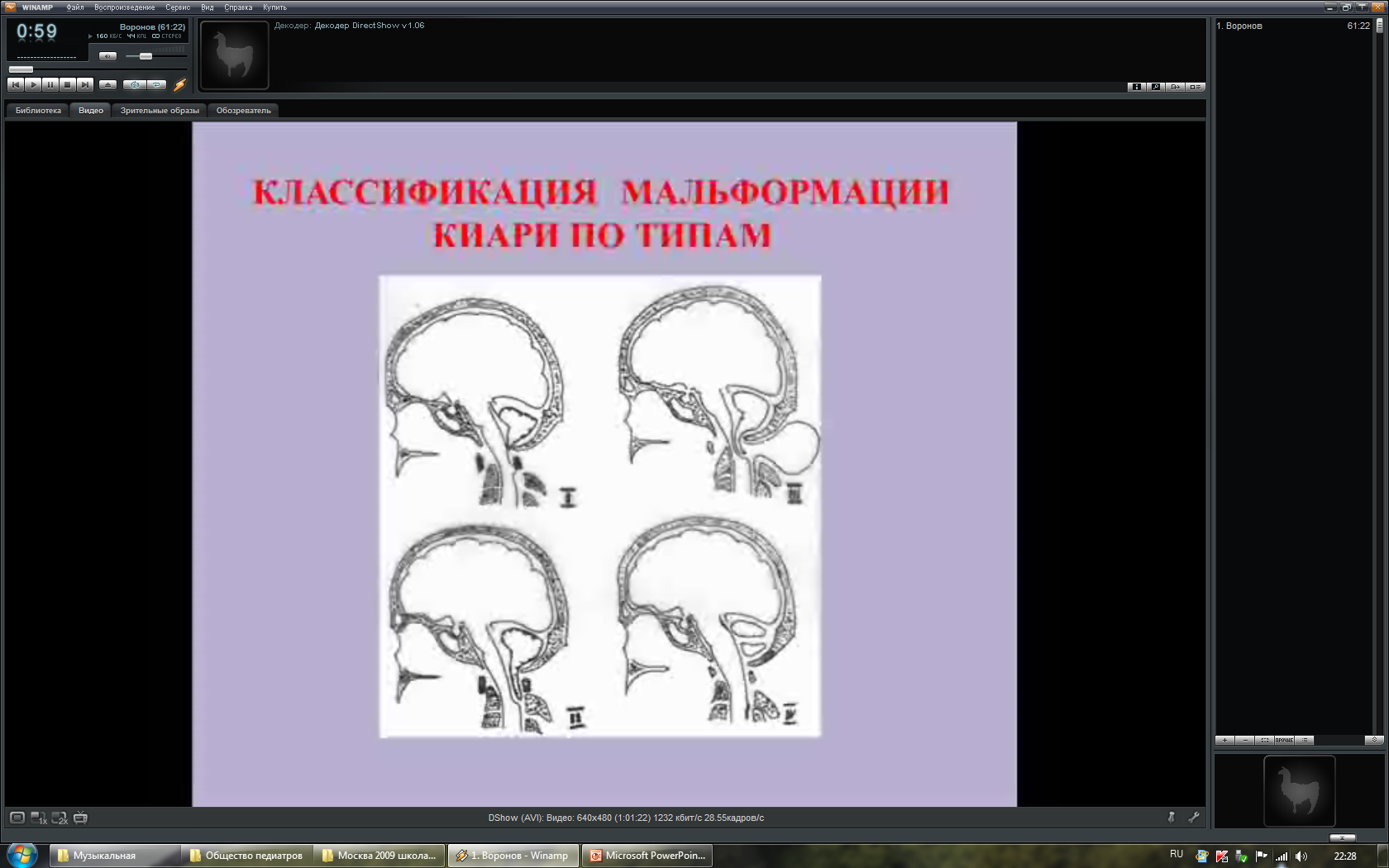Image resolution: width=1389 pixels, height=868 pixels.
Task: Open the Москва 2009 школа taskbar button
Action: [379, 856]
